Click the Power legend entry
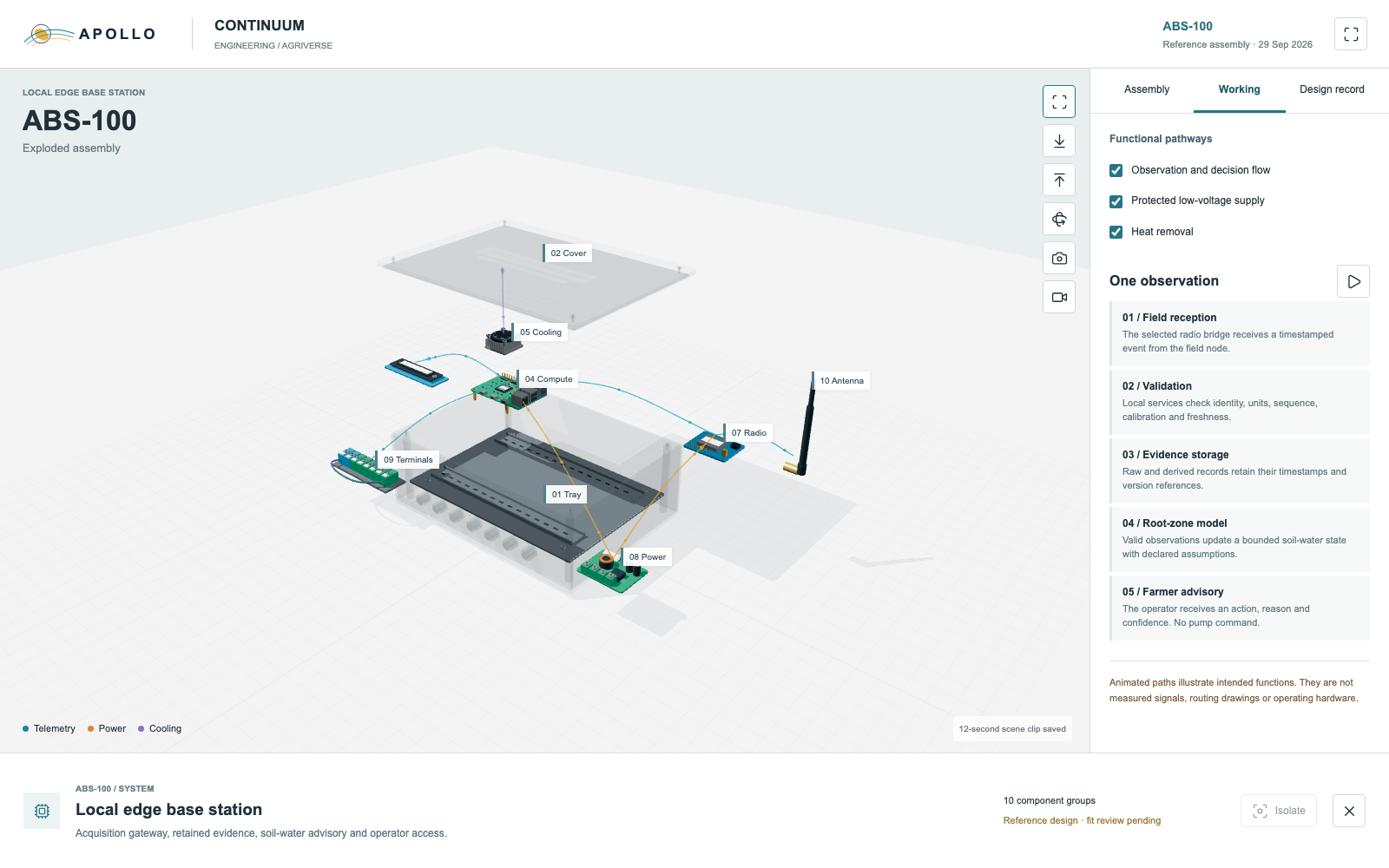This screenshot has width=1389, height=868. click(107, 729)
